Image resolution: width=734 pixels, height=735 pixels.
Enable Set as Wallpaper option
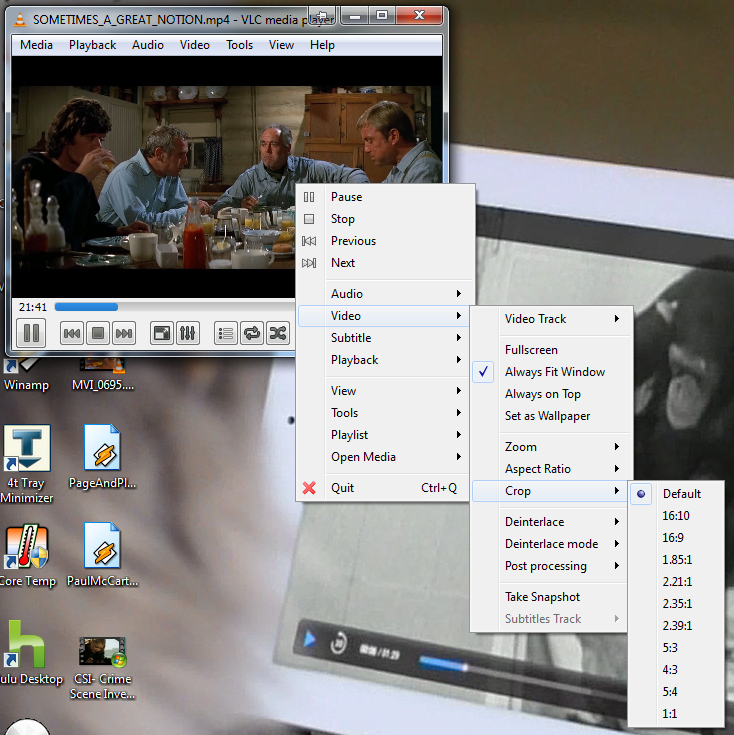coord(552,416)
